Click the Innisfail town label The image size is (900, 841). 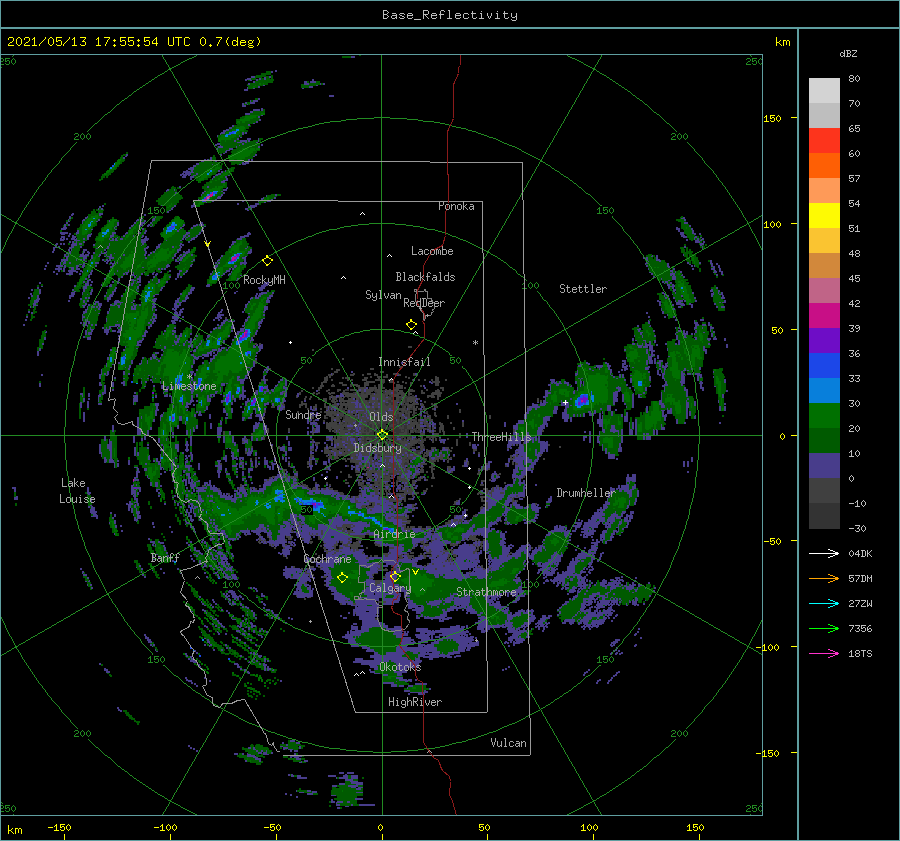point(404,362)
